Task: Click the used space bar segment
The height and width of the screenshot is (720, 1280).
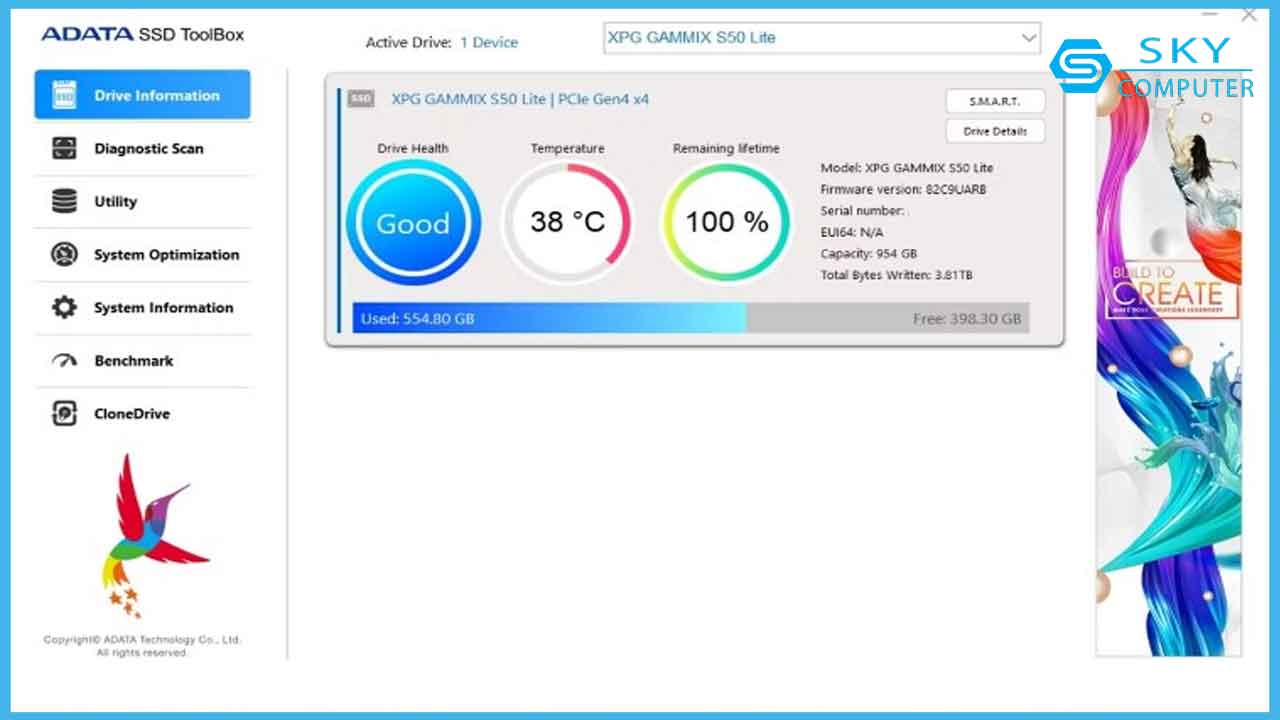Action: [x=549, y=318]
